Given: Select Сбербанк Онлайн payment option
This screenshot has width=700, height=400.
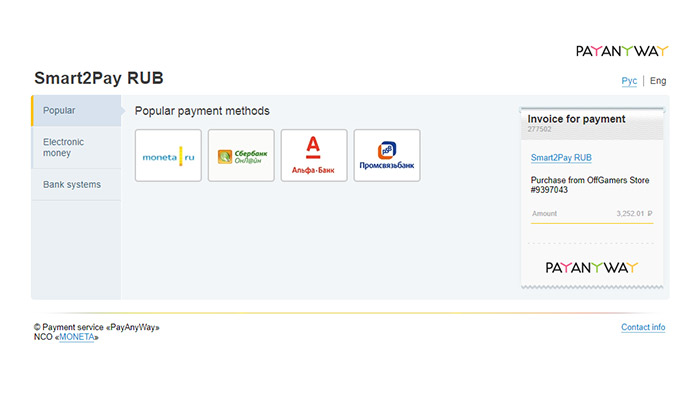Looking at the screenshot, I should [x=241, y=155].
